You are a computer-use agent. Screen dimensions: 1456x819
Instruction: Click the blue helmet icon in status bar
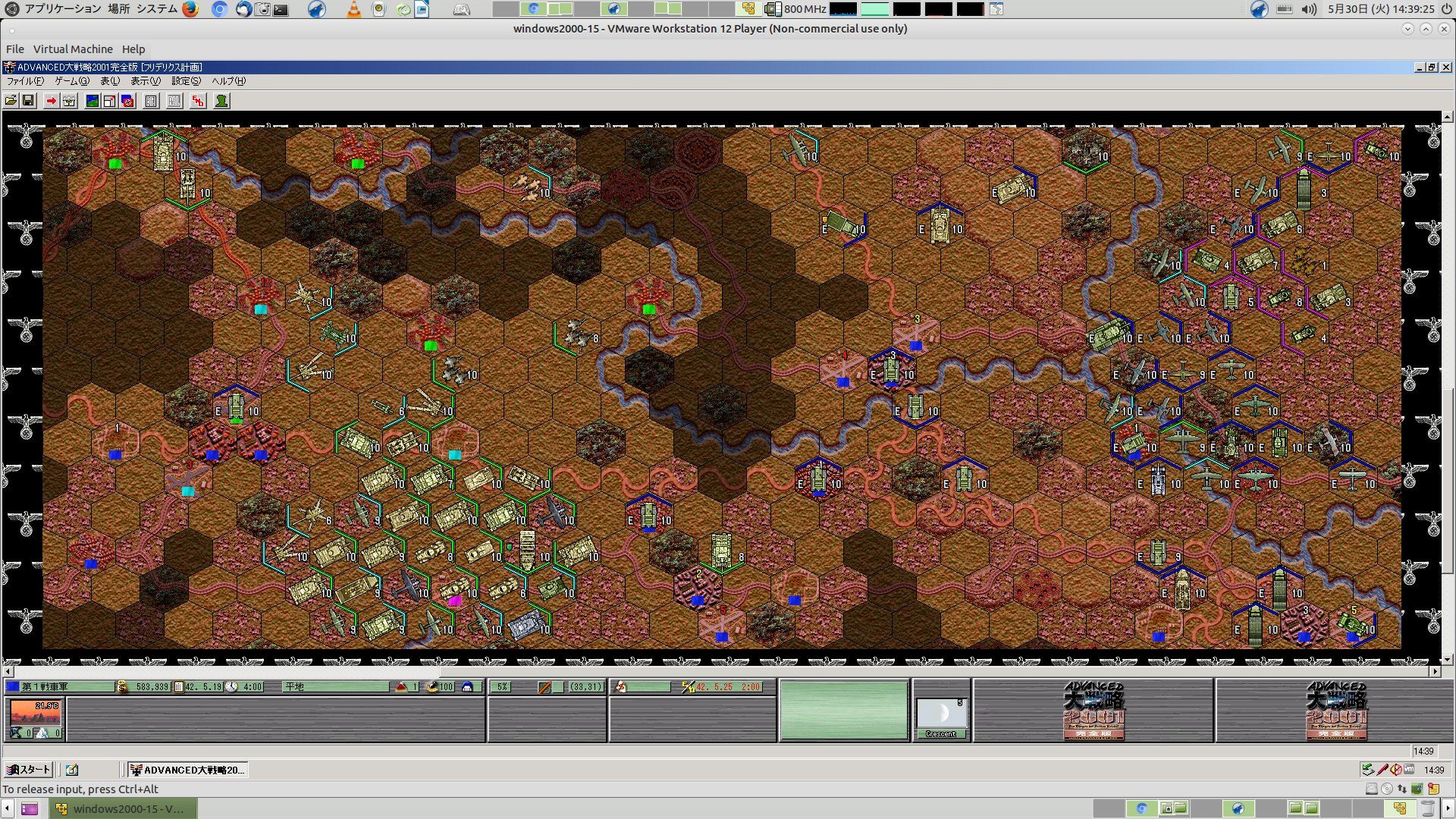(x=467, y=687)
